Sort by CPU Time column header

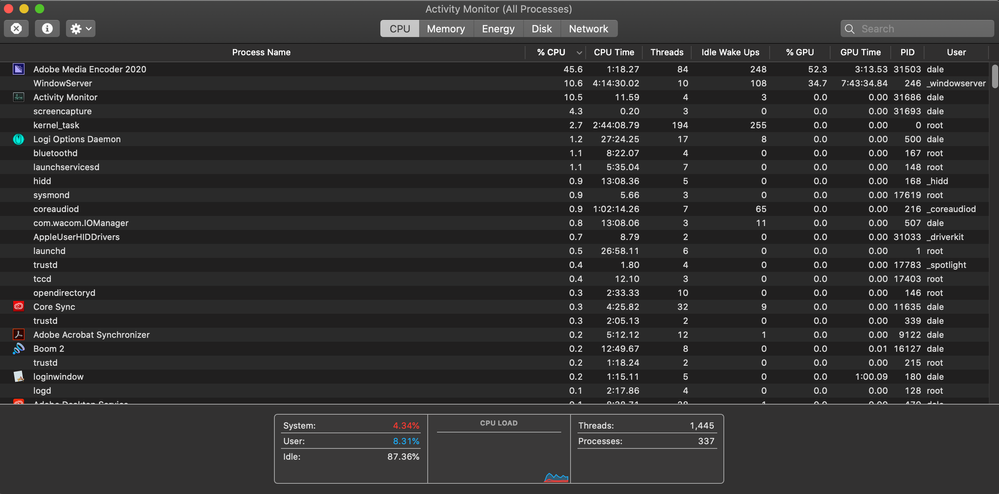pos(614,52)
